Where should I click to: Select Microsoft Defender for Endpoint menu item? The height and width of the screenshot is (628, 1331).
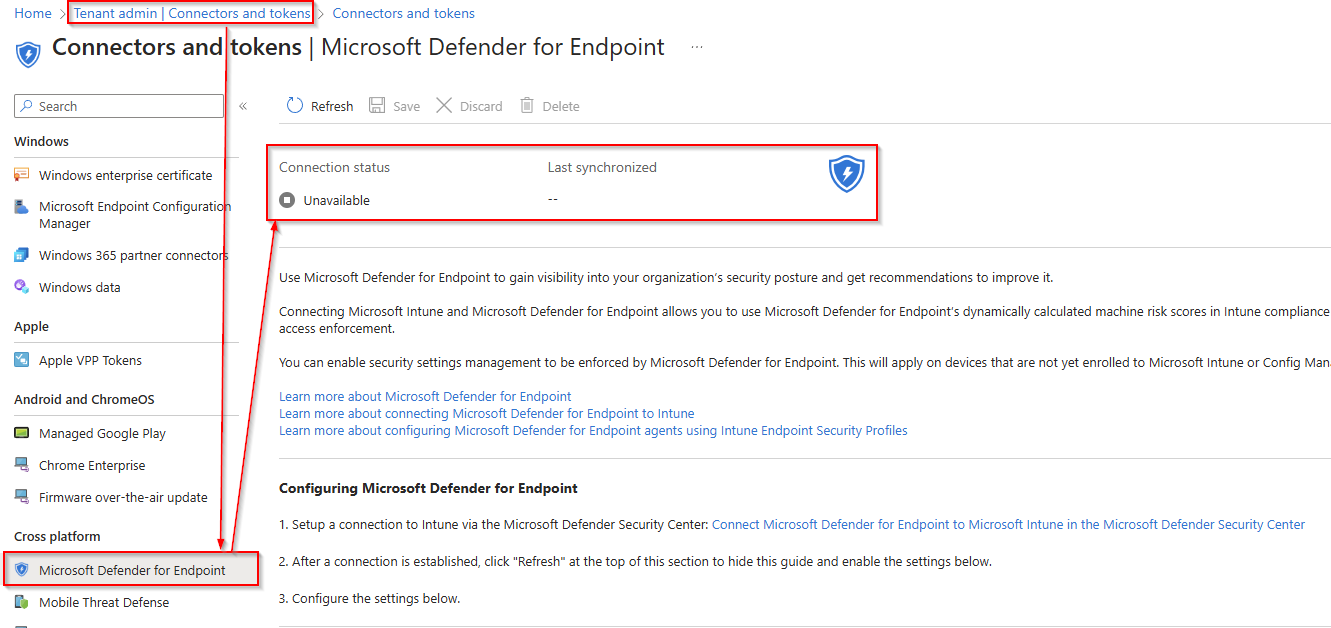[131, 570]
